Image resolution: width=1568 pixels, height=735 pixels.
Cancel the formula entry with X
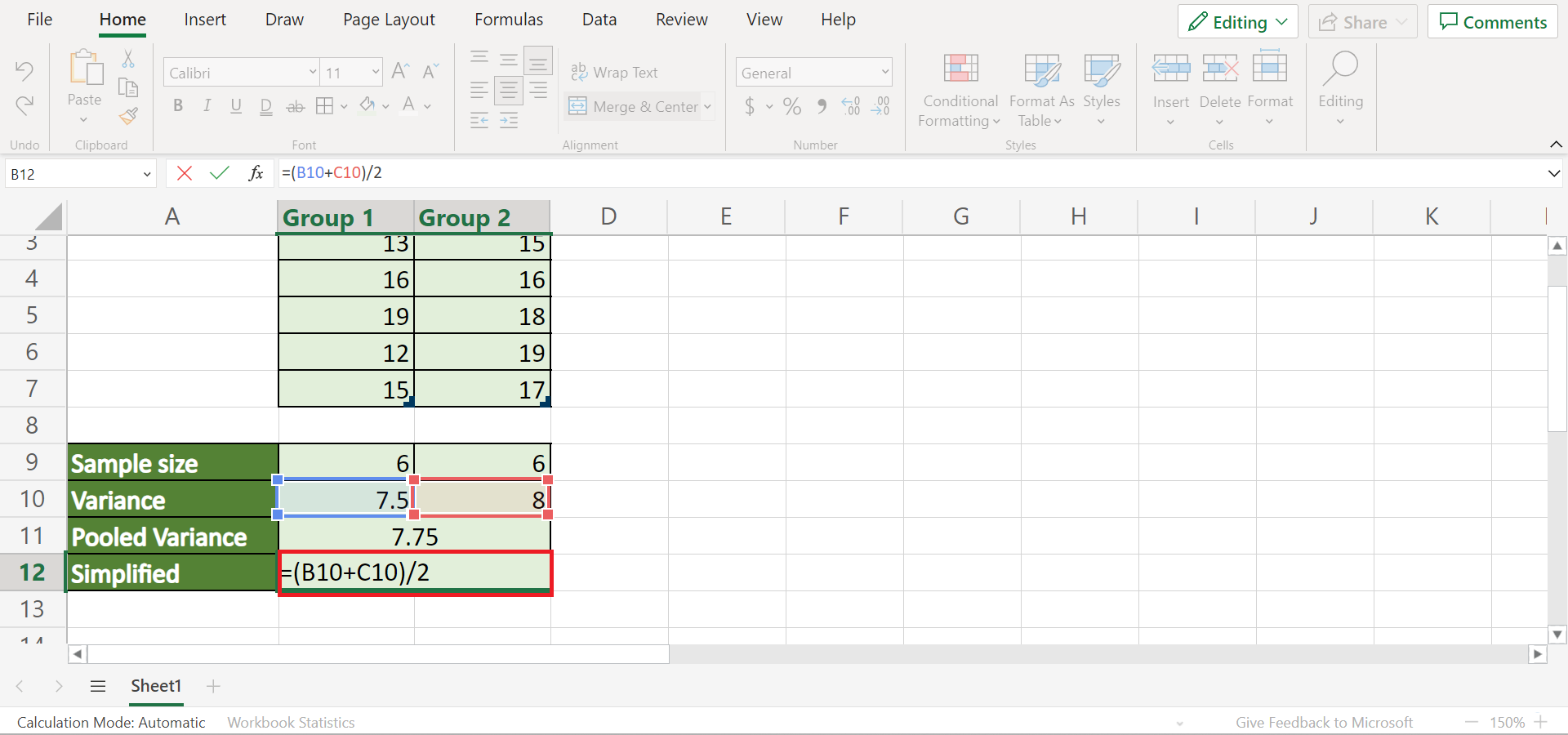click(x=185, y=173)
